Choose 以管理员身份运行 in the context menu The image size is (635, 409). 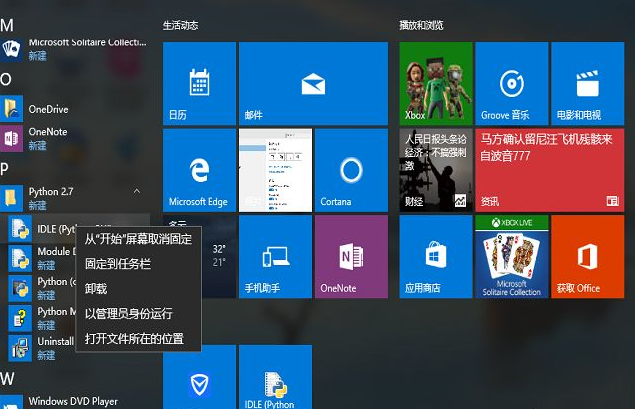128,314
